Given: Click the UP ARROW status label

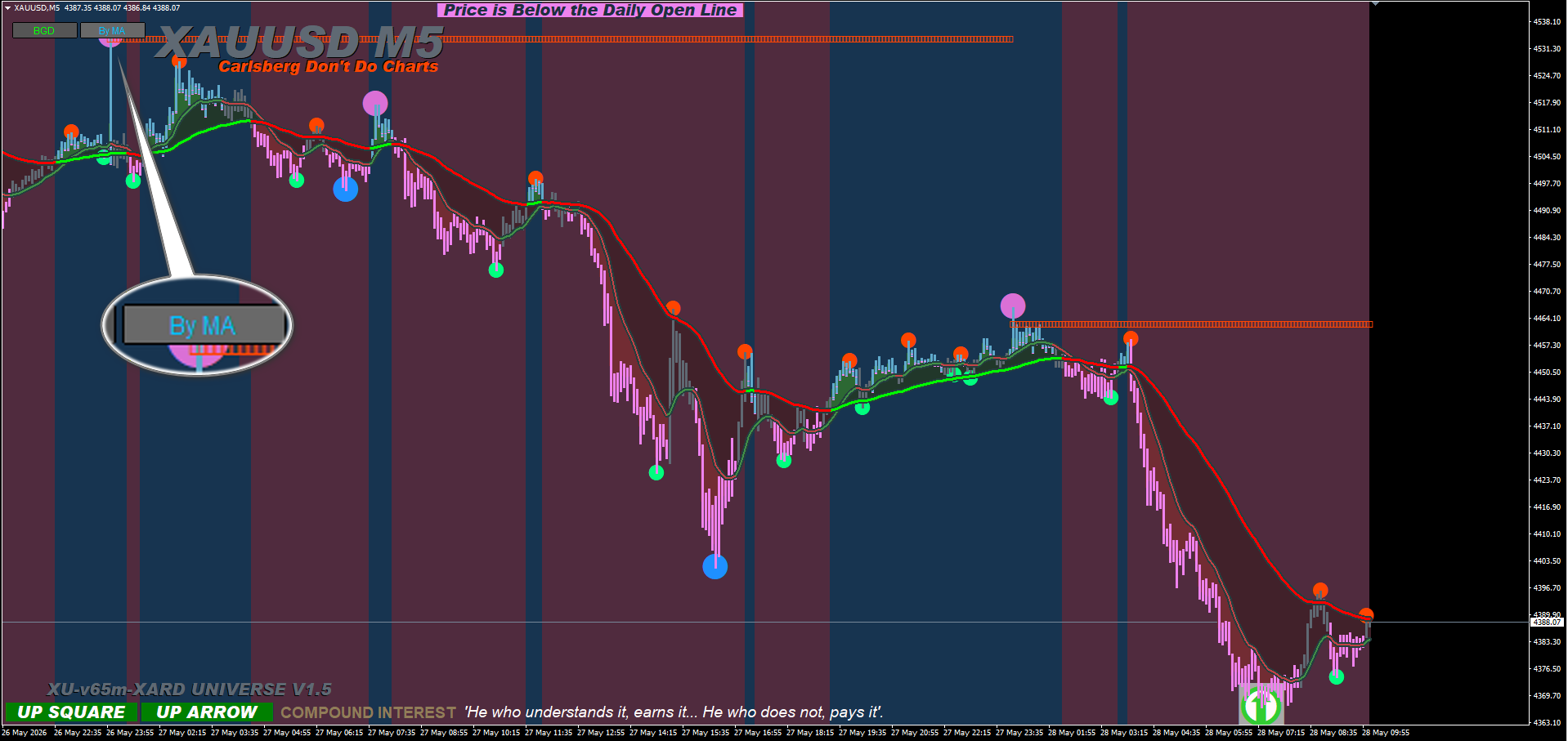Looking at the screenshot, I should pyautogui.click(x=207, y=712).
